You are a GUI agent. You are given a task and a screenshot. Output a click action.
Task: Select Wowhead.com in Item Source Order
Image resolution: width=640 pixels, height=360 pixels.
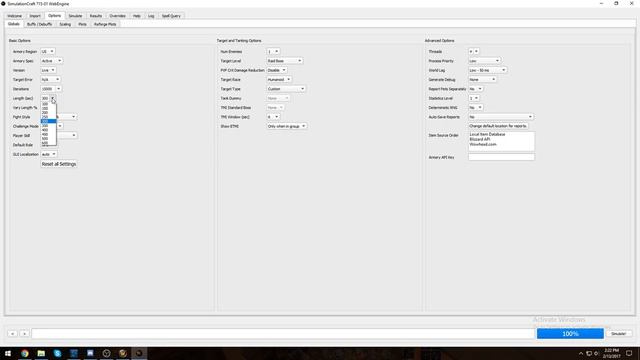(483, 144)
